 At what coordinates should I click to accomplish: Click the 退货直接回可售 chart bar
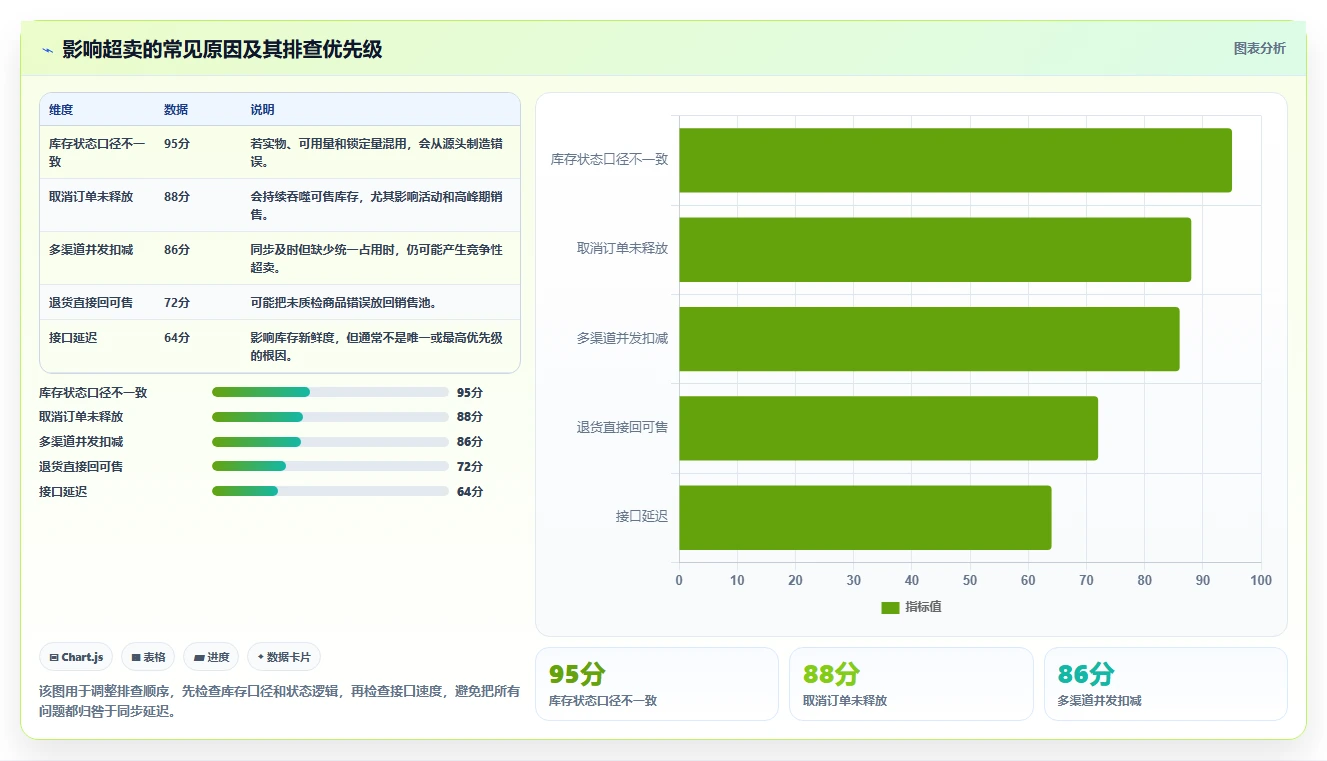pos(888,428)
